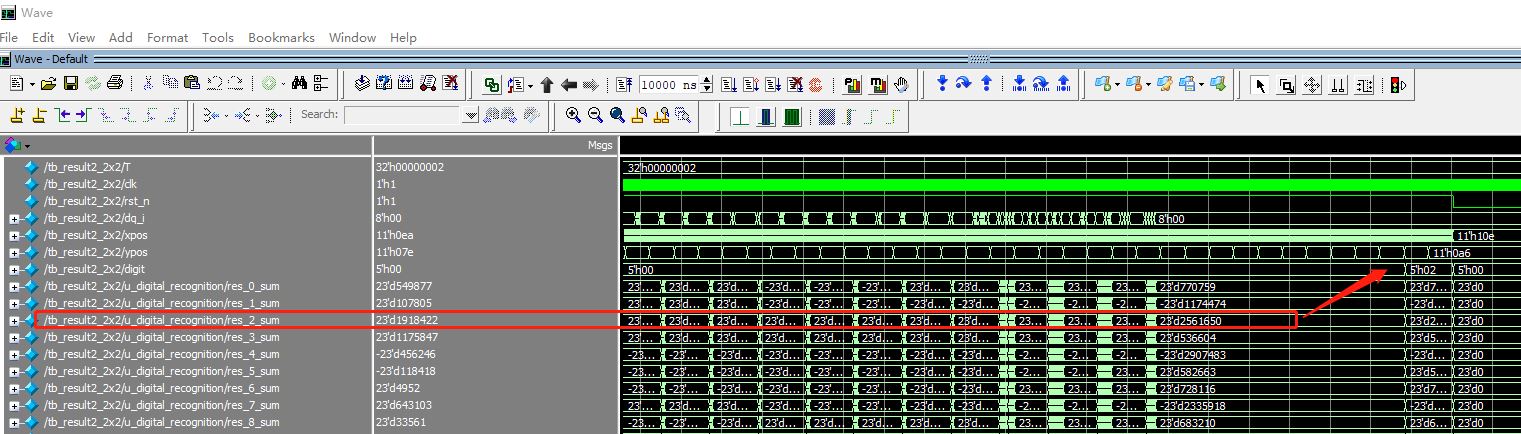The width and height of the screenshot is (1521, 434).
Task: Increase run length with the up stepper
Action: point(708,80)
